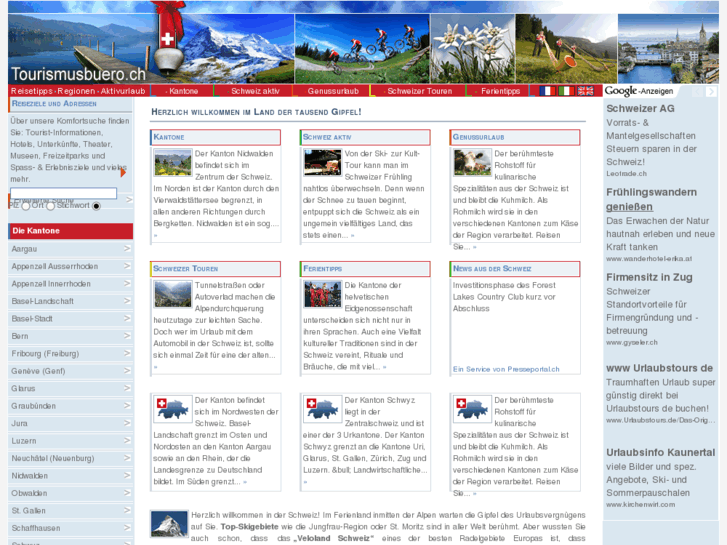Image resolution: width=727 pixels, height=545 pixels.
Task: Open the Ferientipps card heading
Action: click(x=322, y=269)
